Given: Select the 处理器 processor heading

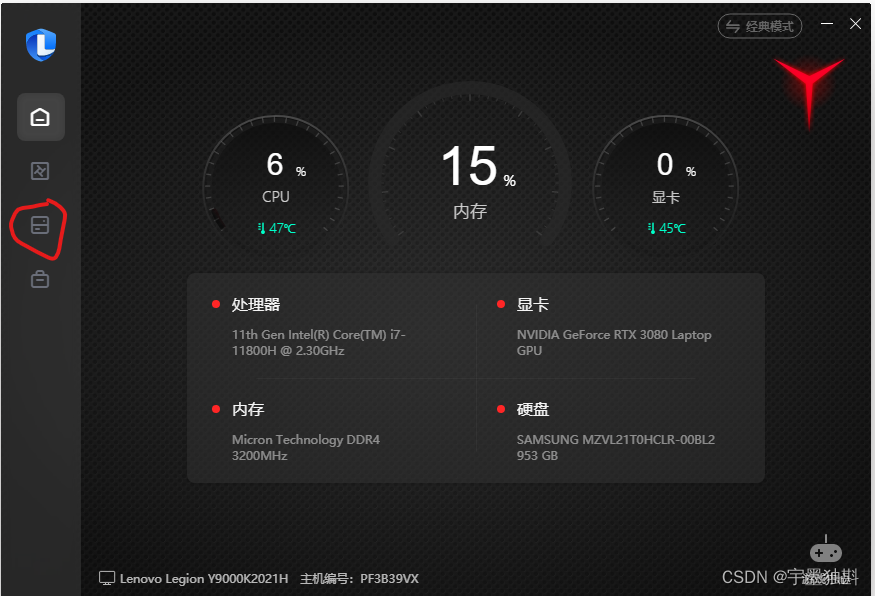Looking at the screenshot, I should [256, 305].
